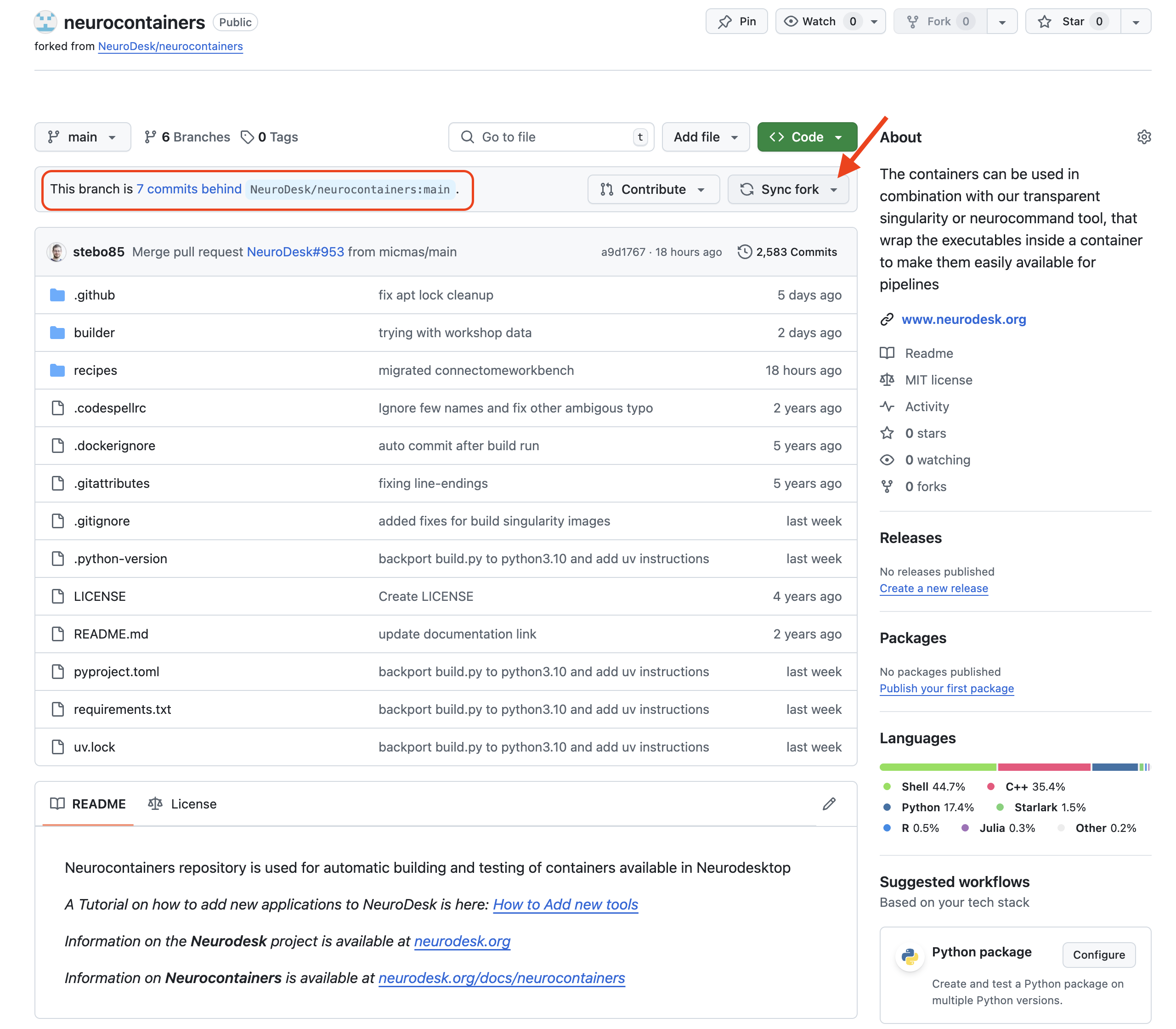Open the Sync fork dropdown
Image resolution: width=1176 pixels, height=1029 pixels.
tap(788, 189)
